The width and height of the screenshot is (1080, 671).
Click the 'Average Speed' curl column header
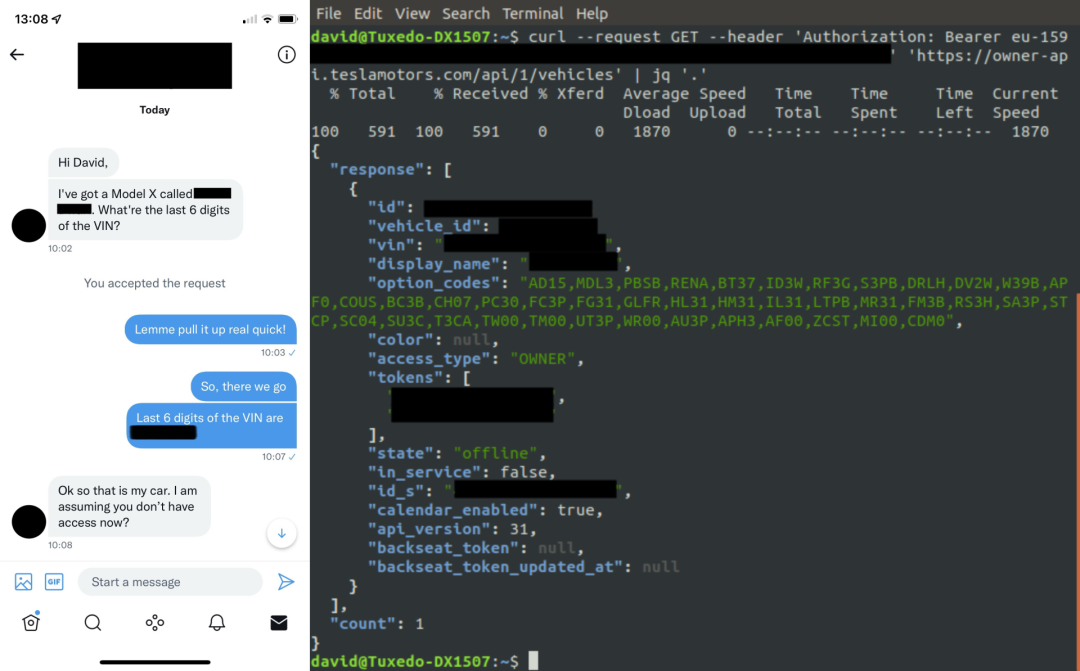(x=684, y=94)
